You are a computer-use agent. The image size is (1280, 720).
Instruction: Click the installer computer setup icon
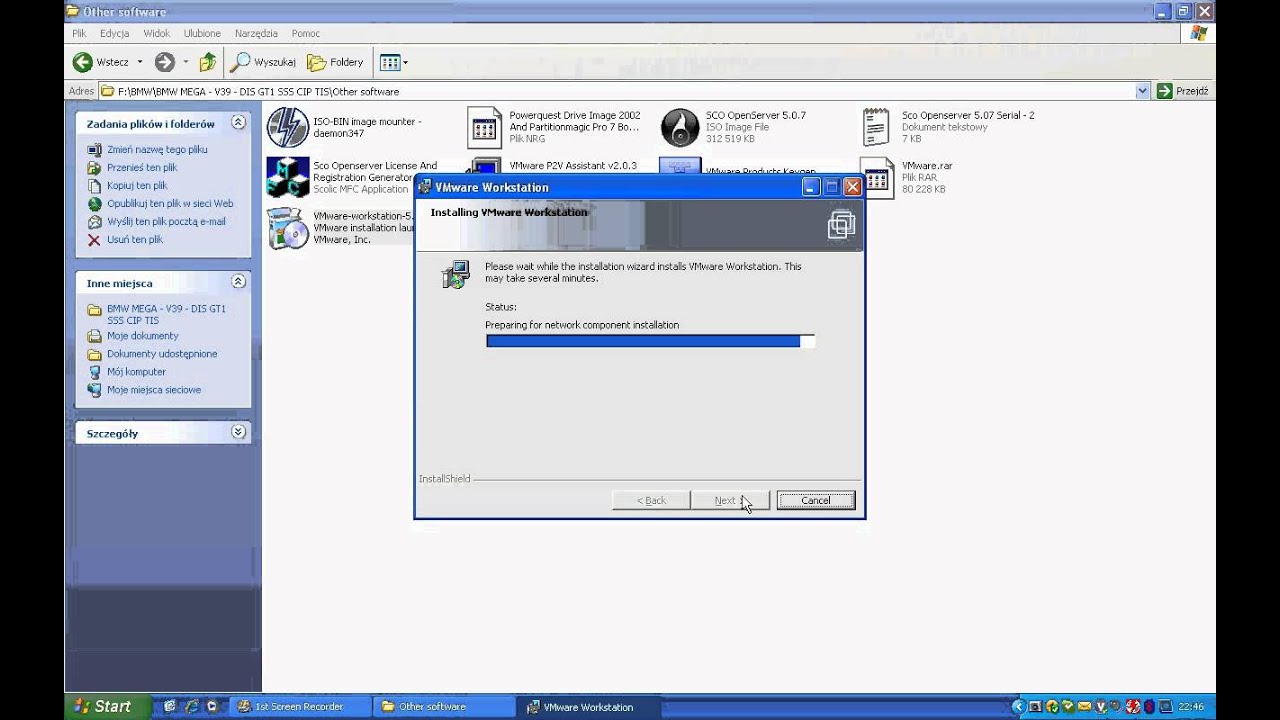pyautogui.click(x=456, y=274)
